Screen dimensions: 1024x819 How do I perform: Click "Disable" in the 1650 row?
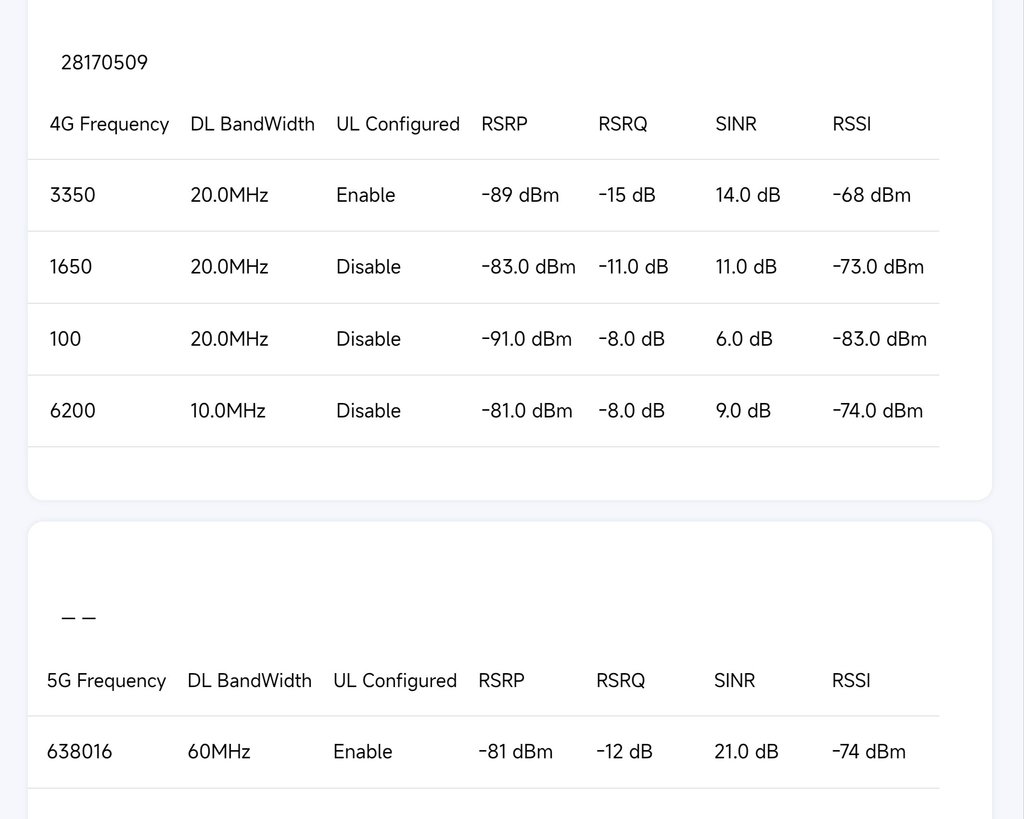tap(368, 267)
